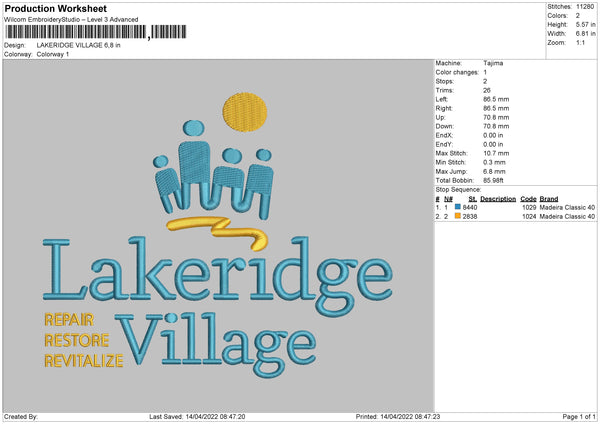Click 'Madeira Classic 40' brand in row 2
The height and width of the screenshot is (424, 600).
coord(567,217)
